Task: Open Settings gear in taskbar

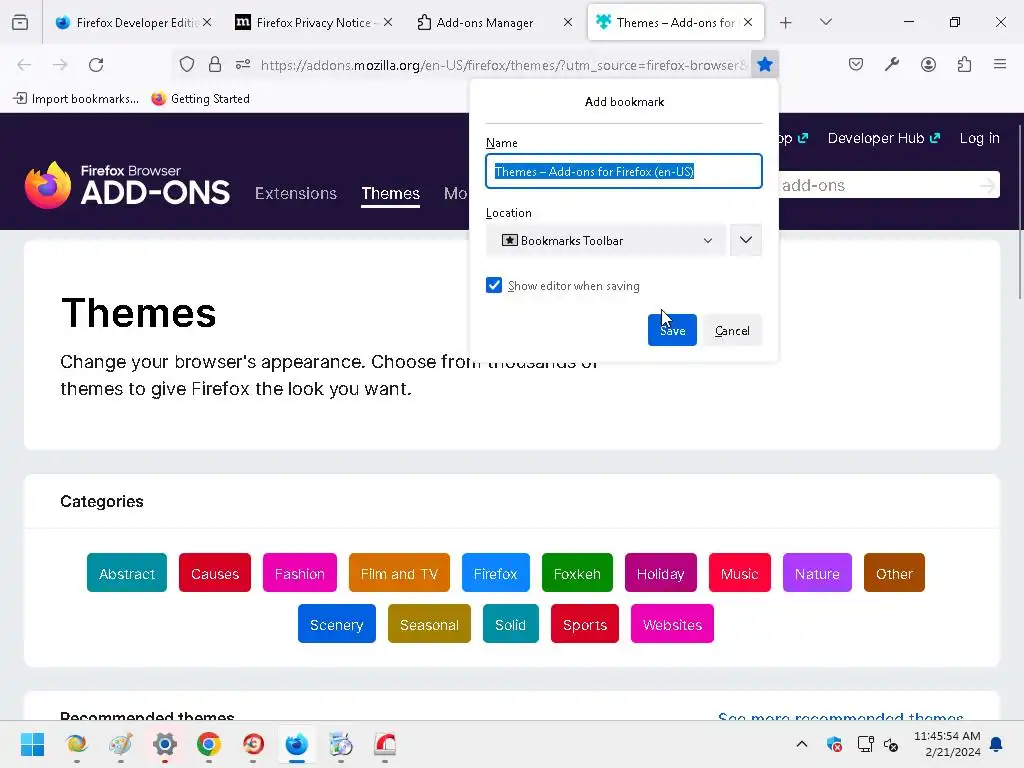Action: [x=165, y=744]
